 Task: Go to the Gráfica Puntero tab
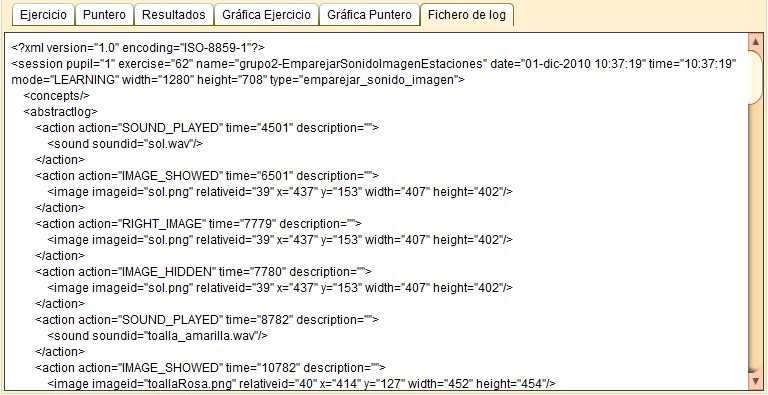pyautogui.click(x=369, y=15)
